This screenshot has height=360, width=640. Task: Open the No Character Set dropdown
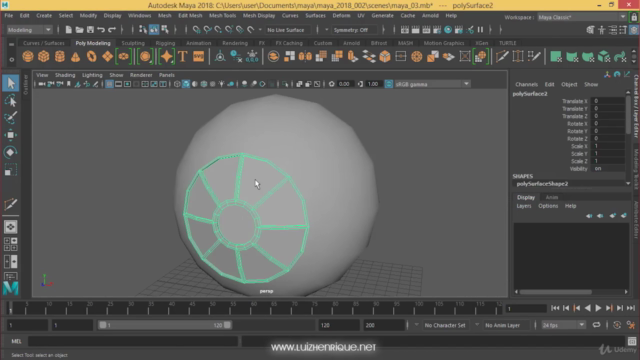tap(445, 325)
